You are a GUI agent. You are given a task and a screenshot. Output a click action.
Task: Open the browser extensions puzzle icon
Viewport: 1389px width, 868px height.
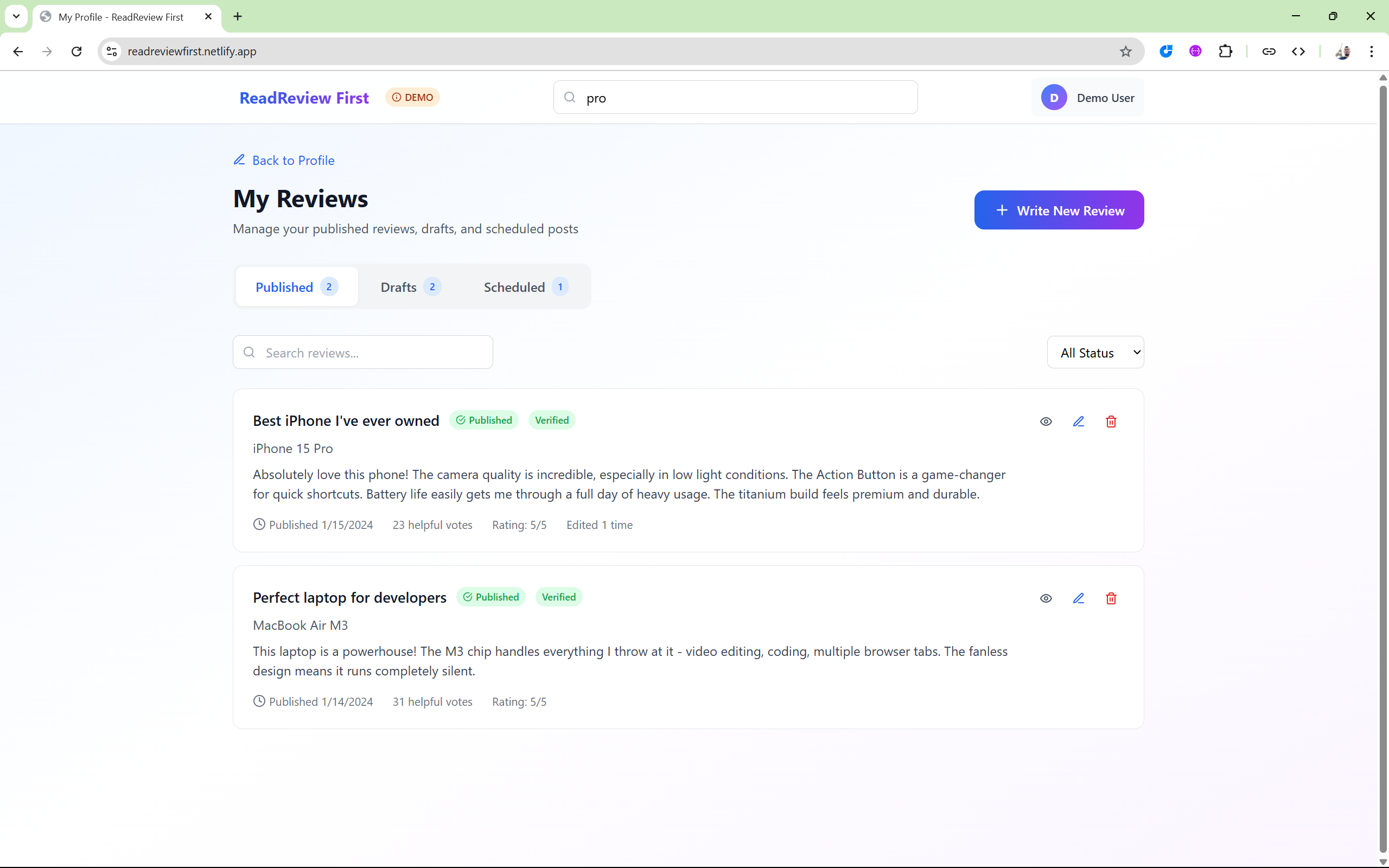tap(1225, 52)
